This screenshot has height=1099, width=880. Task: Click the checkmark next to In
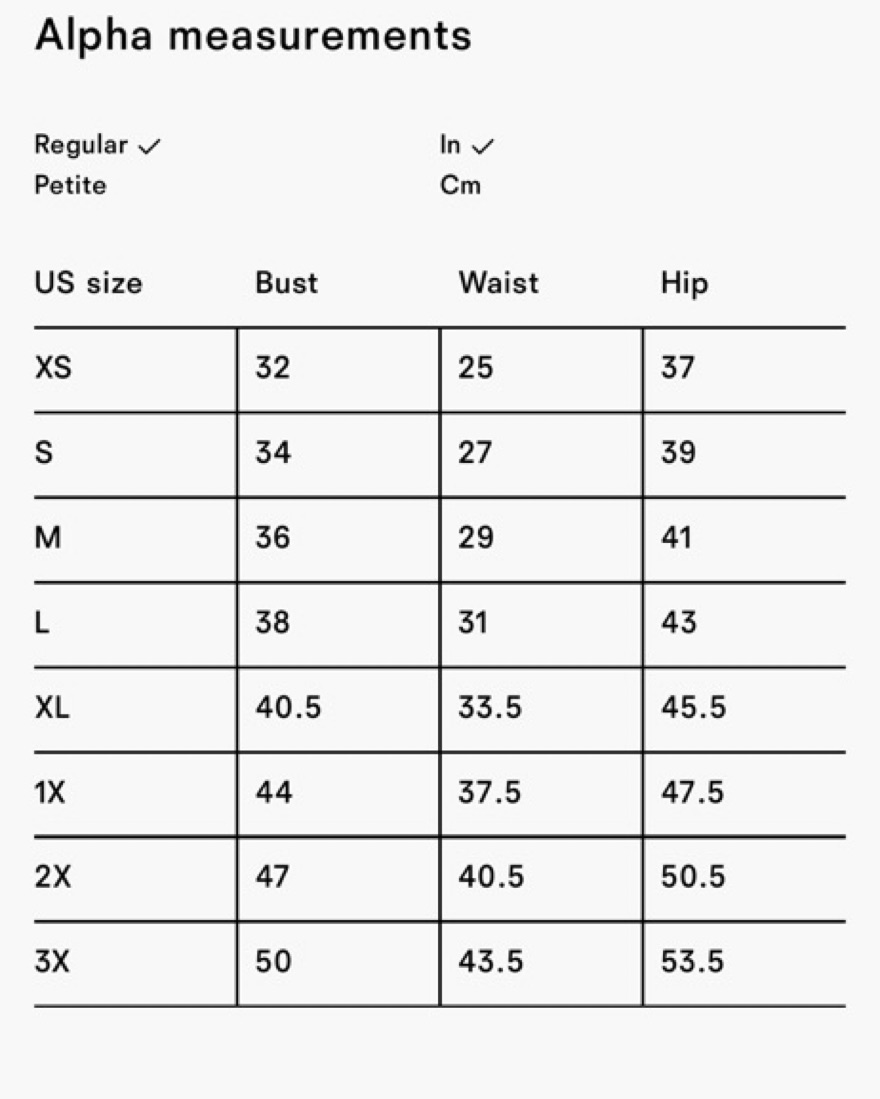tap(483, 146)
